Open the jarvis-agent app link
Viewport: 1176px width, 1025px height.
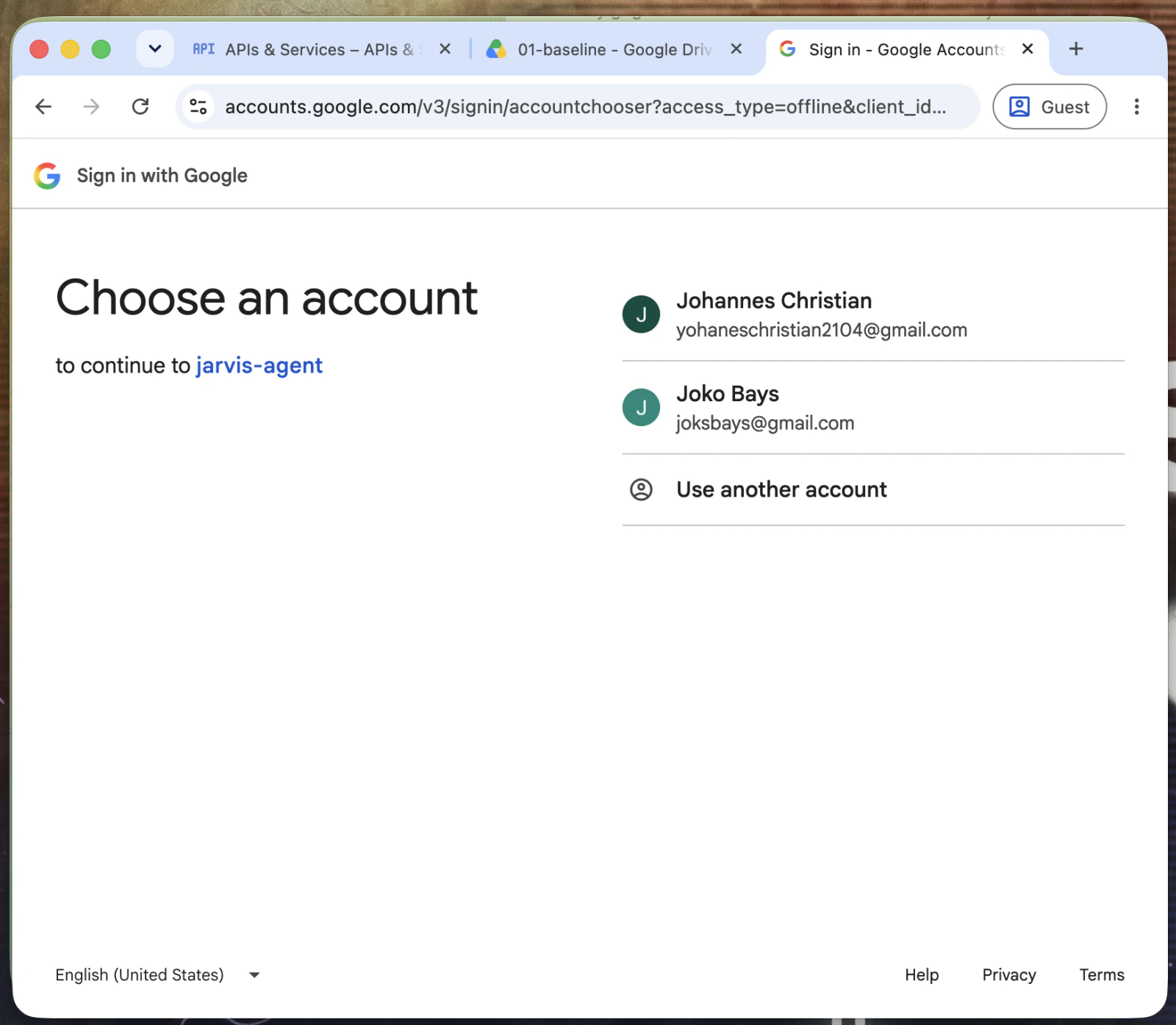[259, 366]
